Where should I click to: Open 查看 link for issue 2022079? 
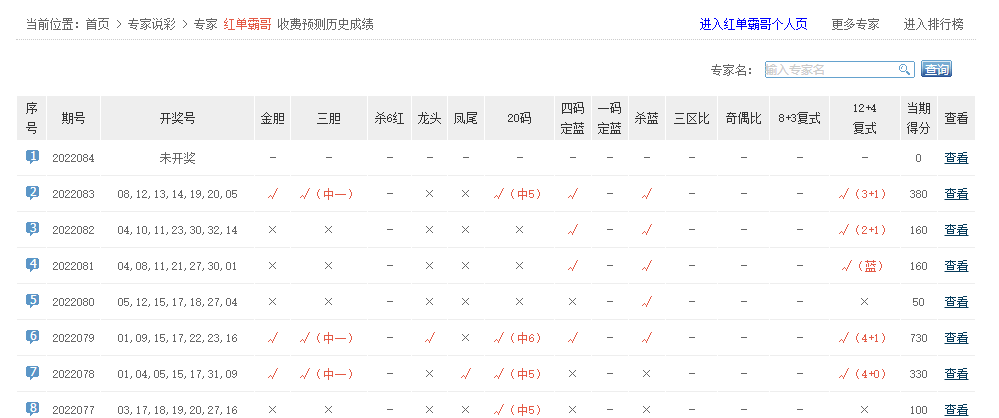pos(956,338)
